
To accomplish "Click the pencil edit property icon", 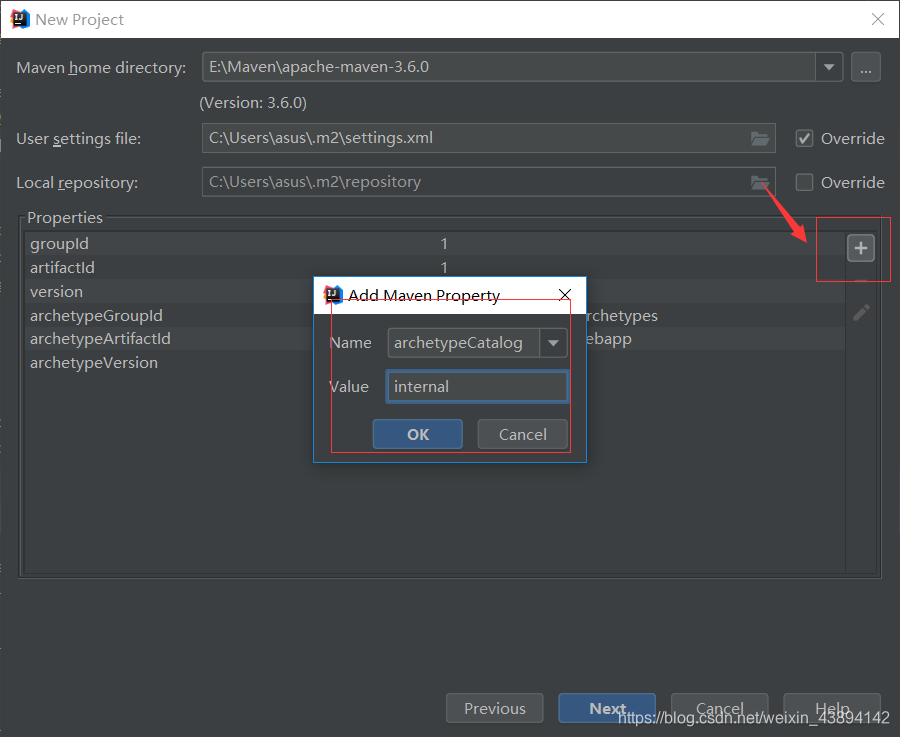I will tap(861, 313).
